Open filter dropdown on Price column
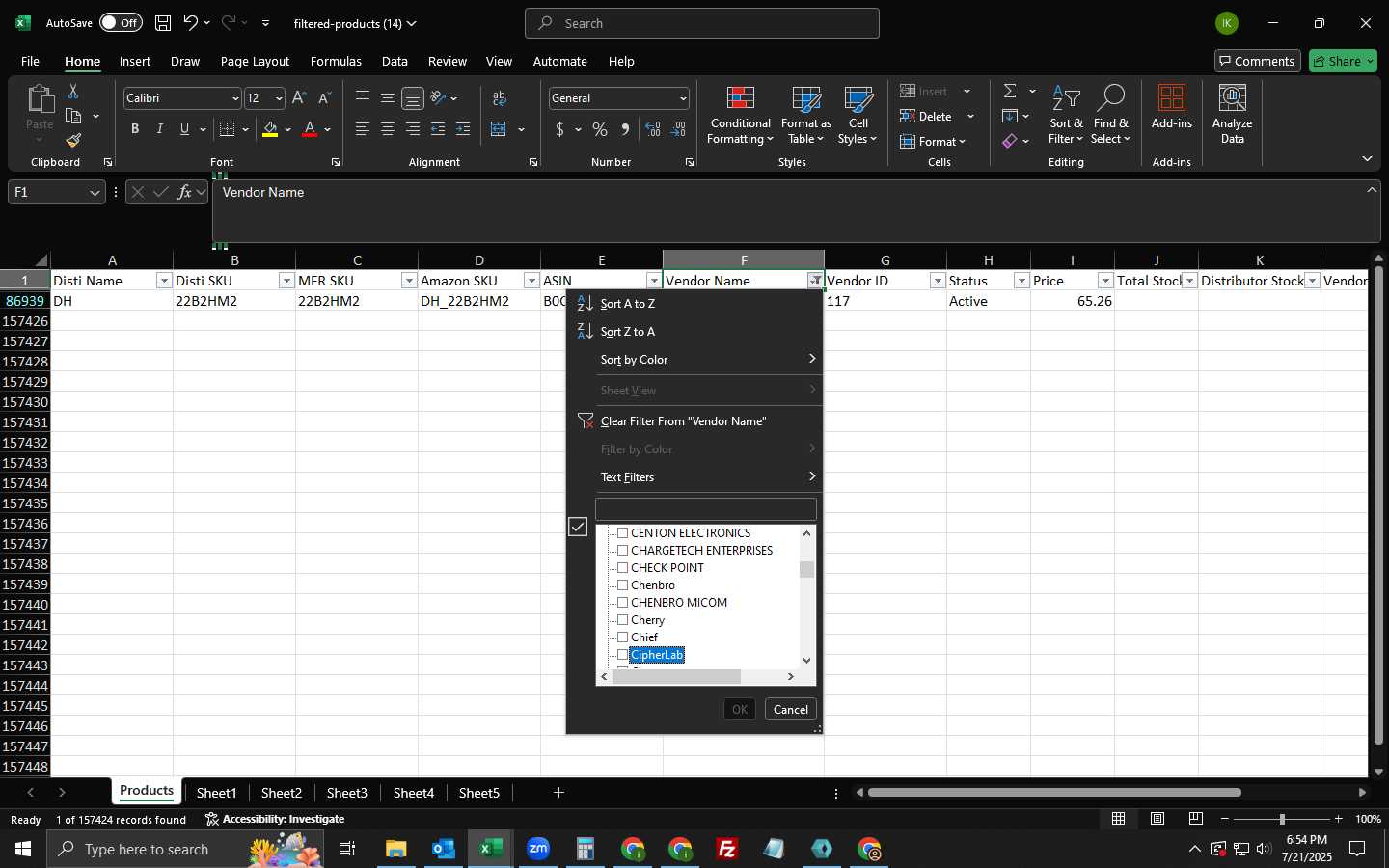Screen dimensions: 1389x868 1105,281
